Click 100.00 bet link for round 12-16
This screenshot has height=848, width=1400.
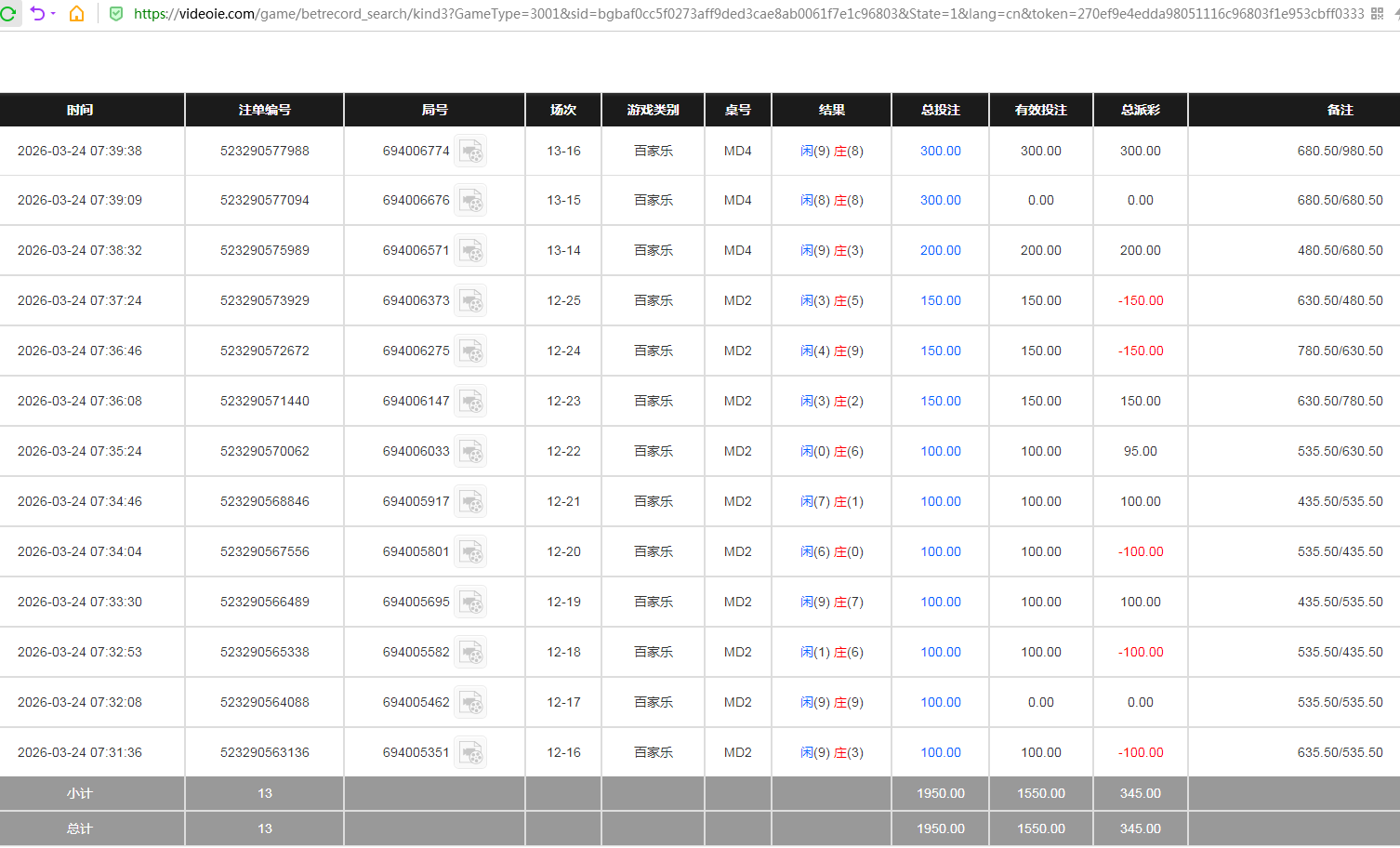940,752
